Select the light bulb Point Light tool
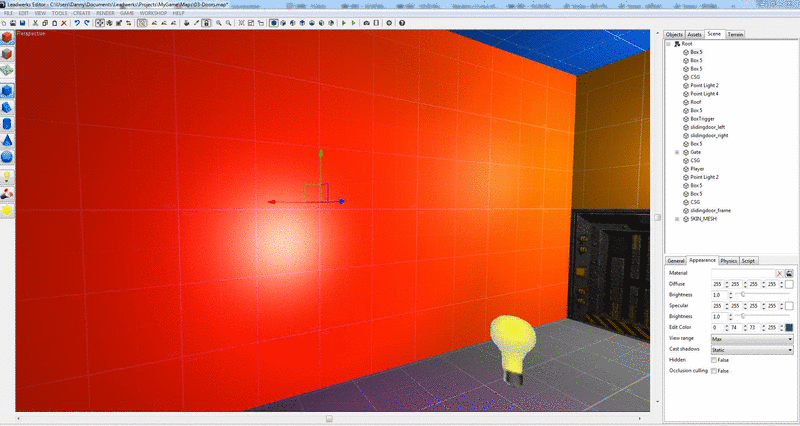Viewport: 800px width, 426px height. click(x=7, y=177)
